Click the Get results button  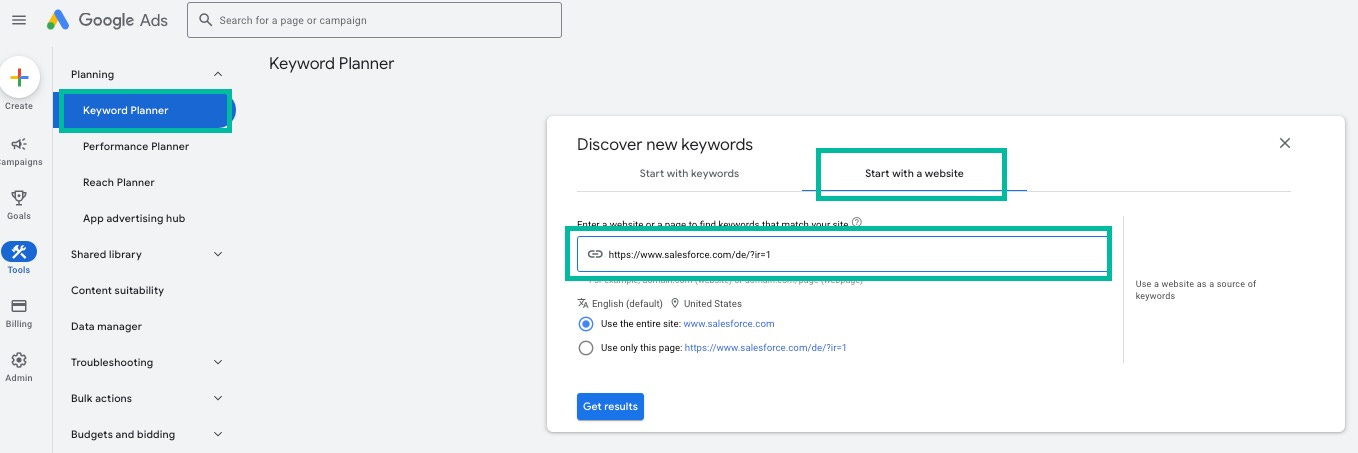(x=610, y=406)
